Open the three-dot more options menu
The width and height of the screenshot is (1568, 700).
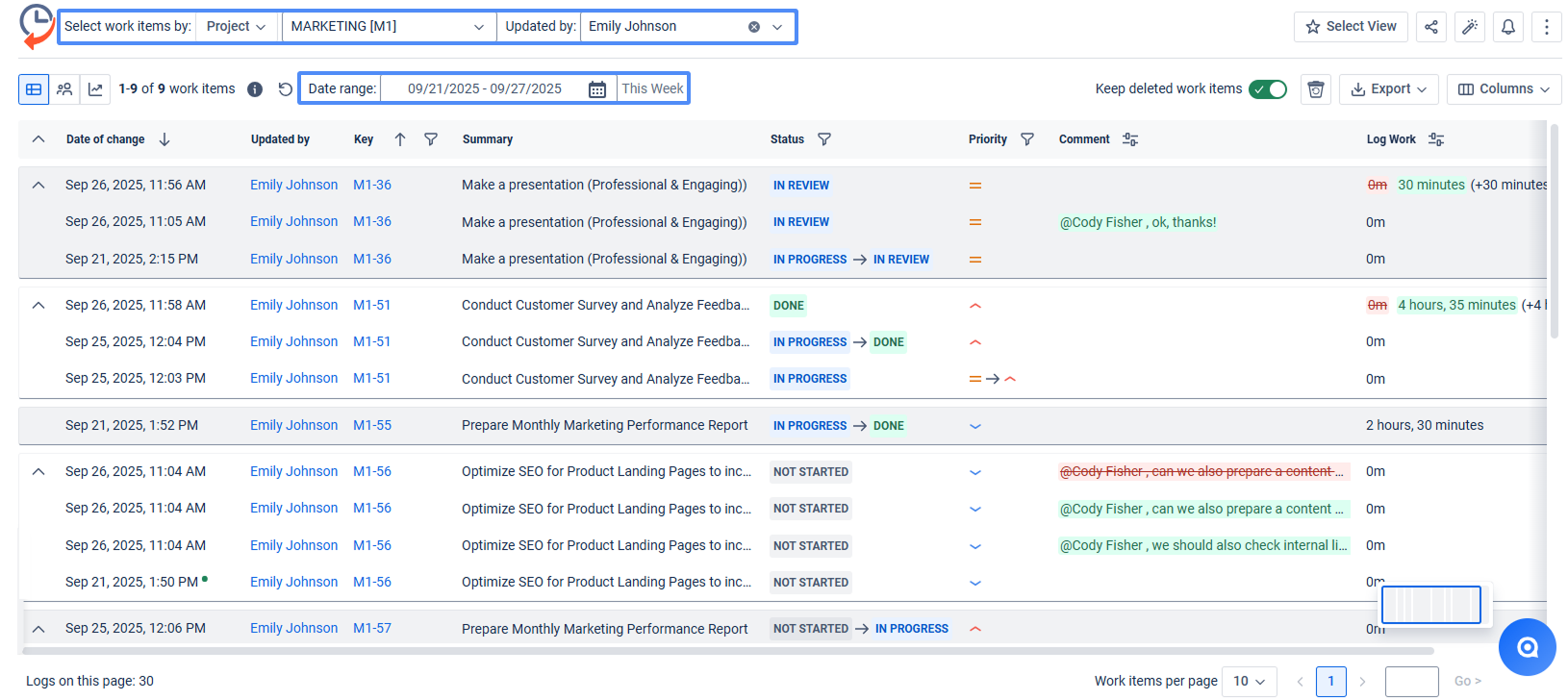pyautogui.click(x=1547, y=27)
